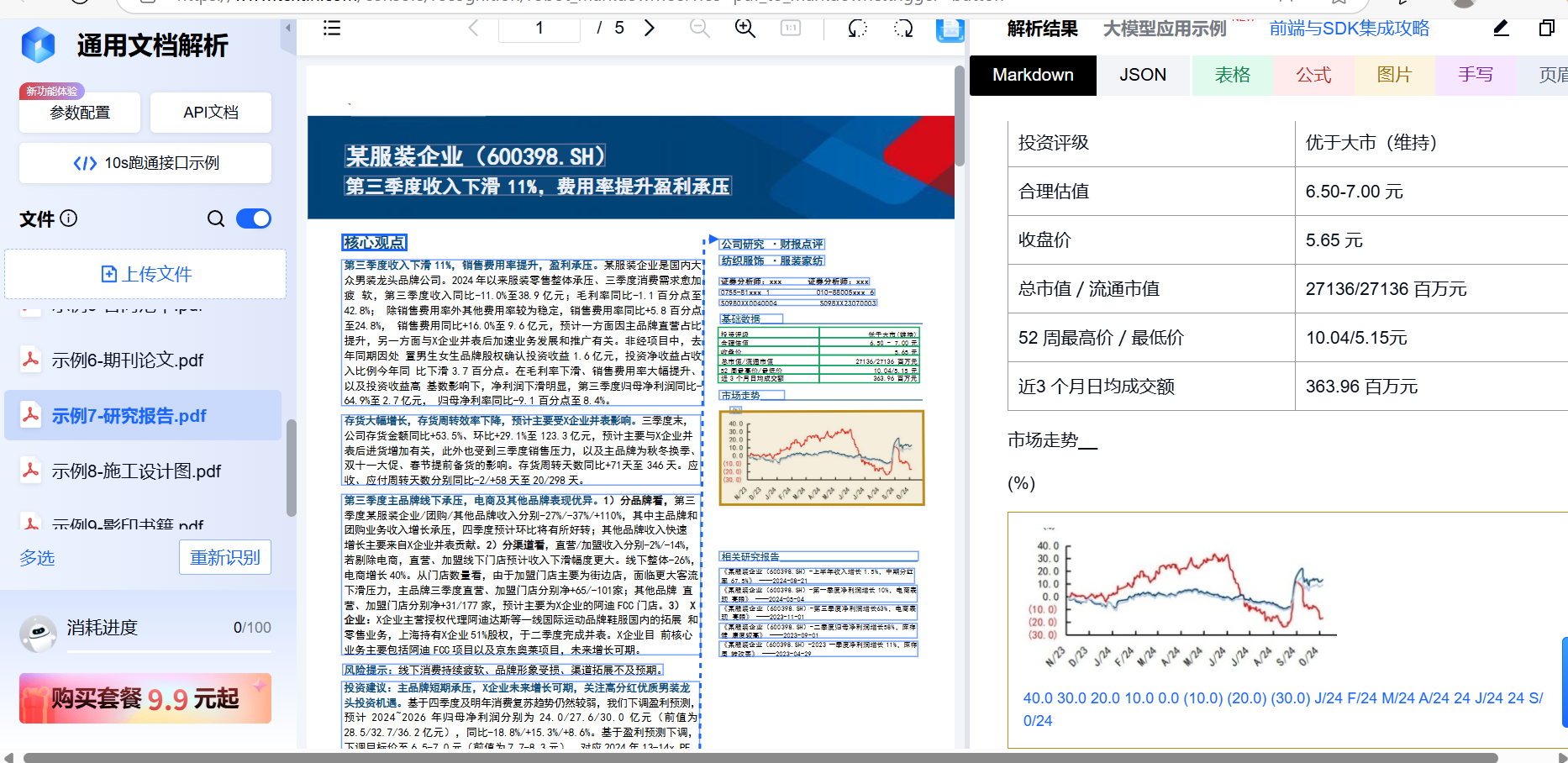The image size is (1568, 763).
Task: Switch to the 图片 tab
Action: 1394,75
